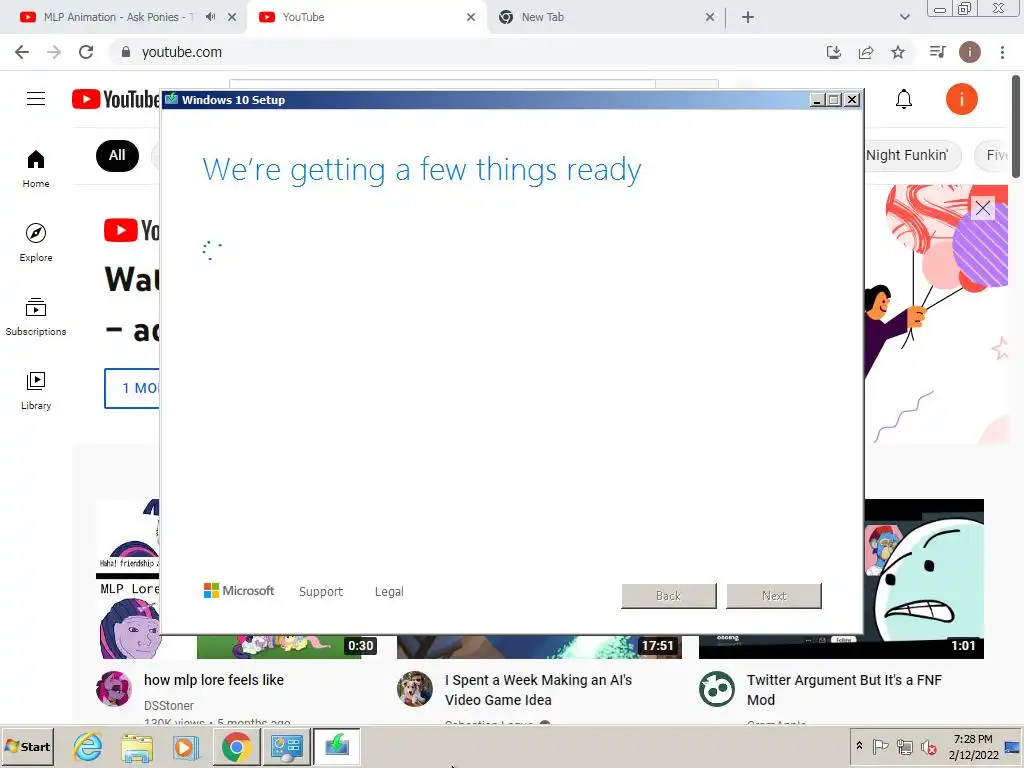Viewport: 1024px width, 768px height.
Task: Open Chrome profile avatar
Action: click(970, 52)
